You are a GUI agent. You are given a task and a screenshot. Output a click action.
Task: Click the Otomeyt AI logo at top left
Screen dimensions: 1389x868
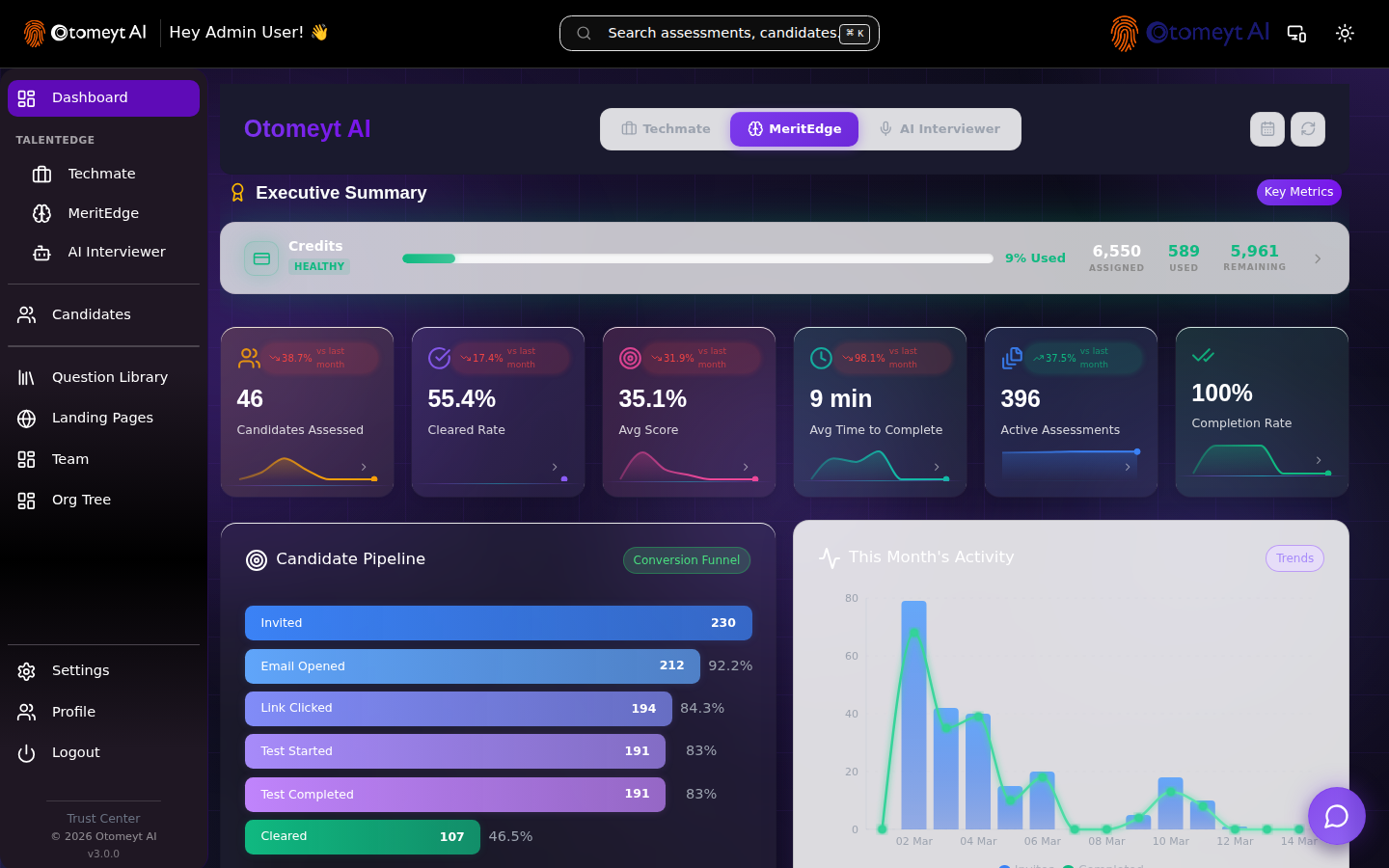pos(85,33)
